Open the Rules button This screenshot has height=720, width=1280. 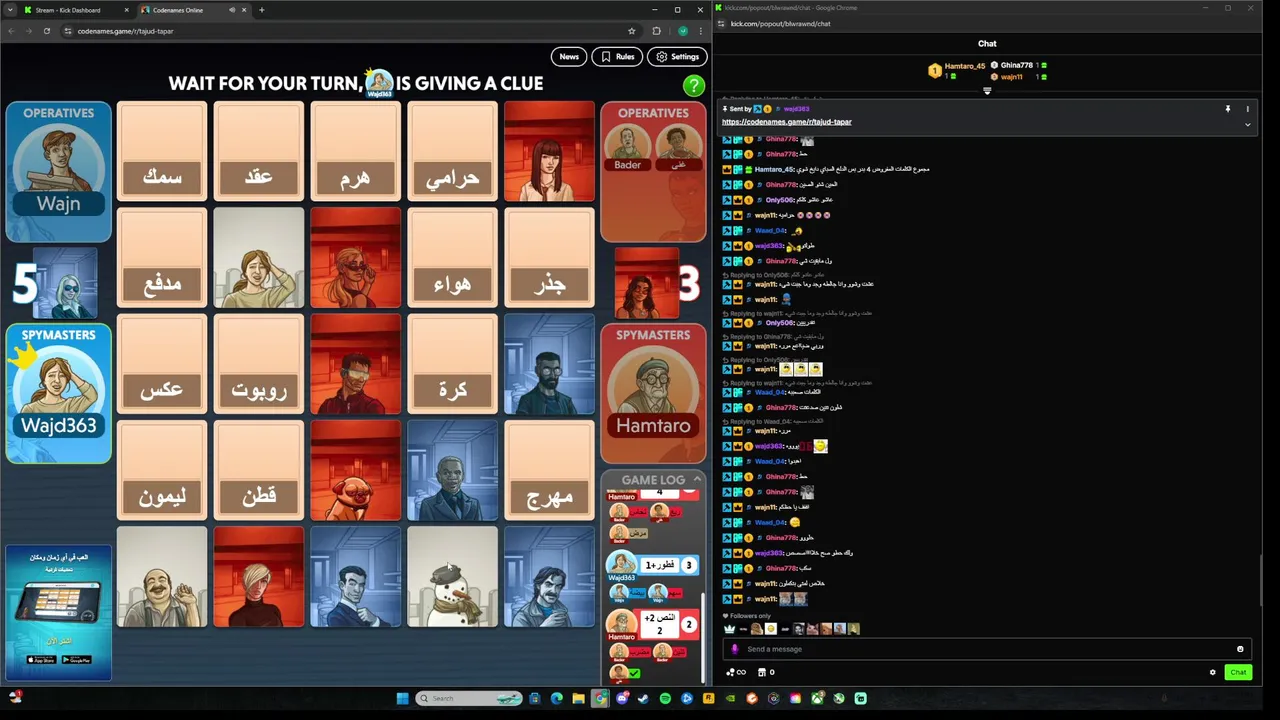tap(617, 57)
